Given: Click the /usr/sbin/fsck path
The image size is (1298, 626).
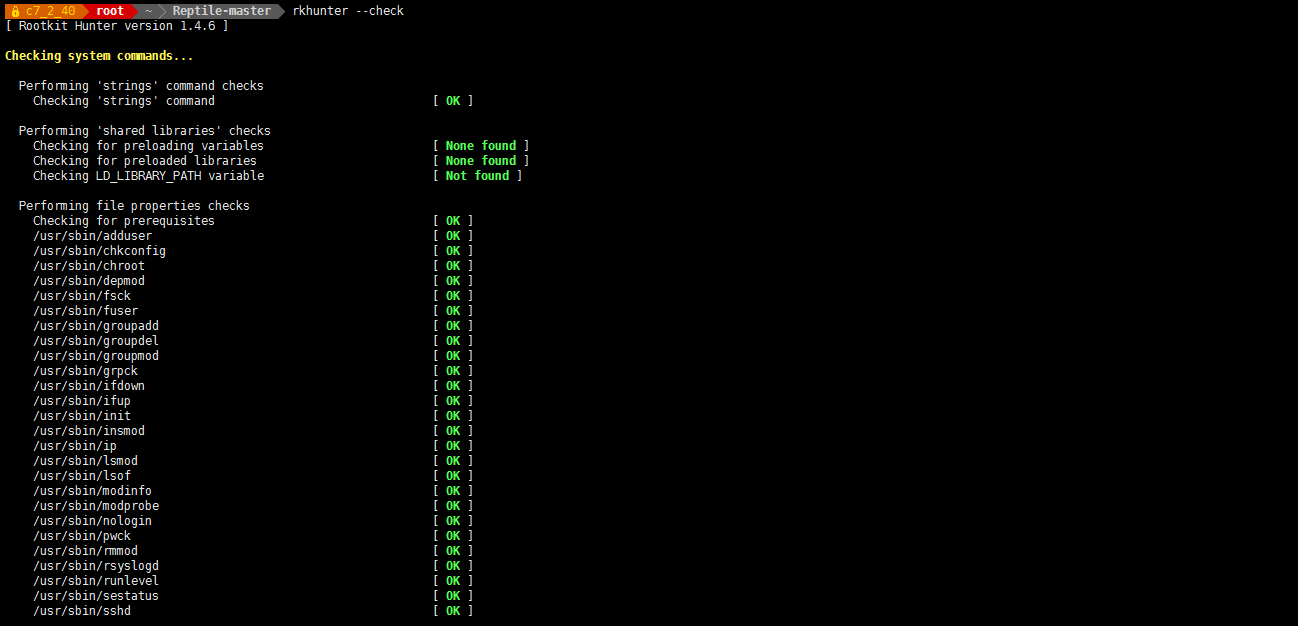Looking at the screenshot, I should (x=82, y=296).
